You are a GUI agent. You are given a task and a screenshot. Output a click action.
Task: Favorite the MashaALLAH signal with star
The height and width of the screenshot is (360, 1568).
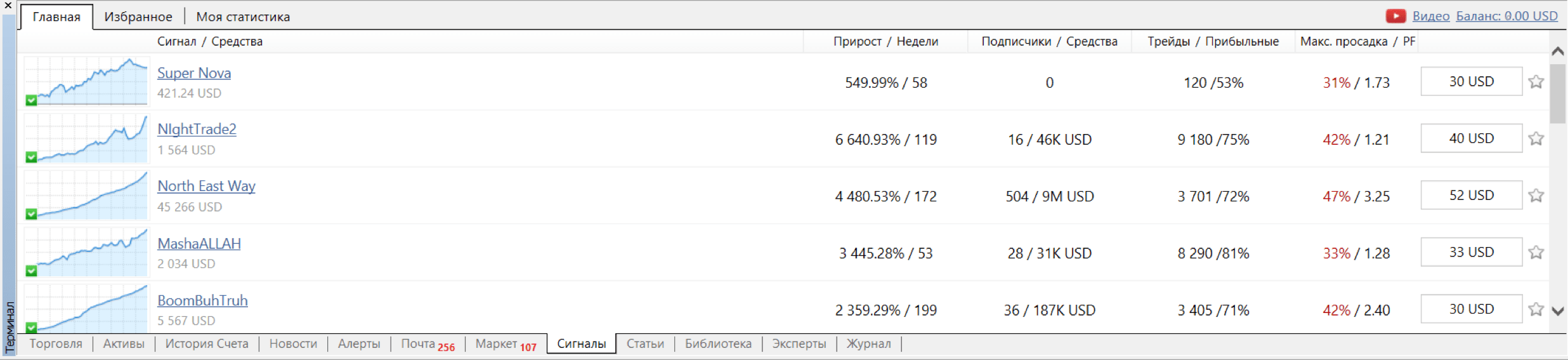pyautogui.click(x=1536, y=253)
